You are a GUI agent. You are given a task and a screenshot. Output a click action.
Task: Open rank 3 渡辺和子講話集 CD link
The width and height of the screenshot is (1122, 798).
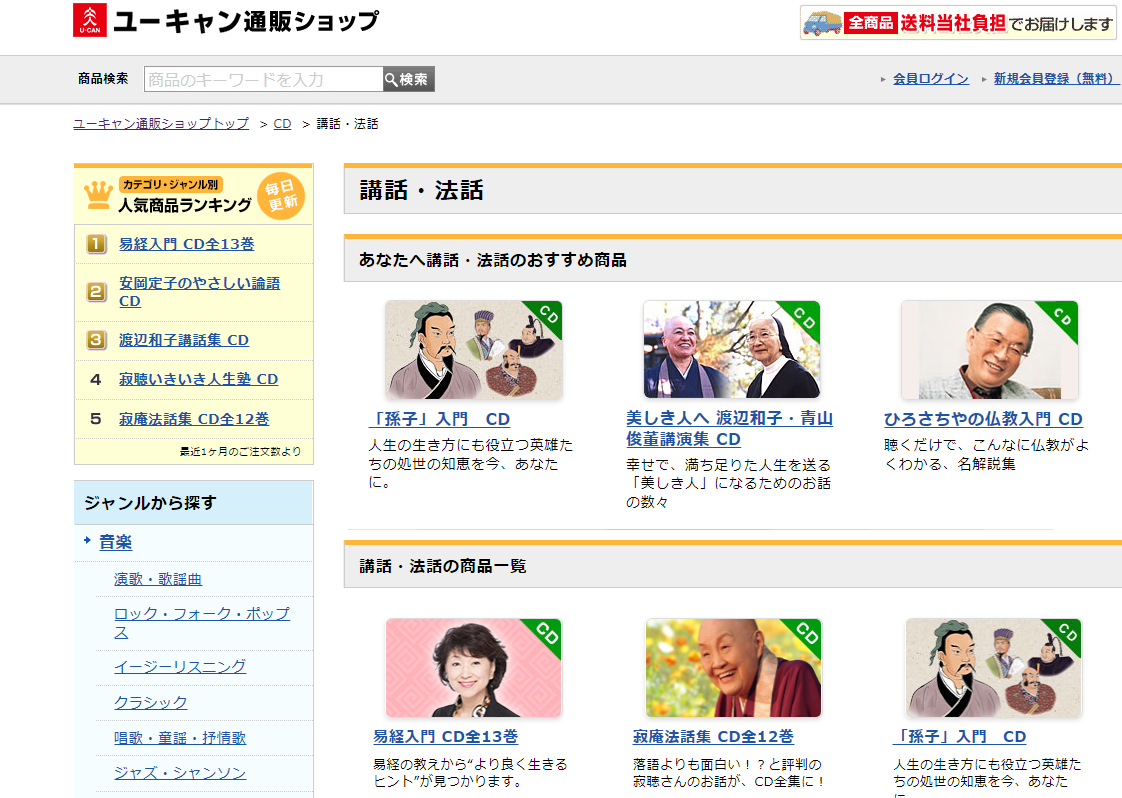tap(184, 340)
